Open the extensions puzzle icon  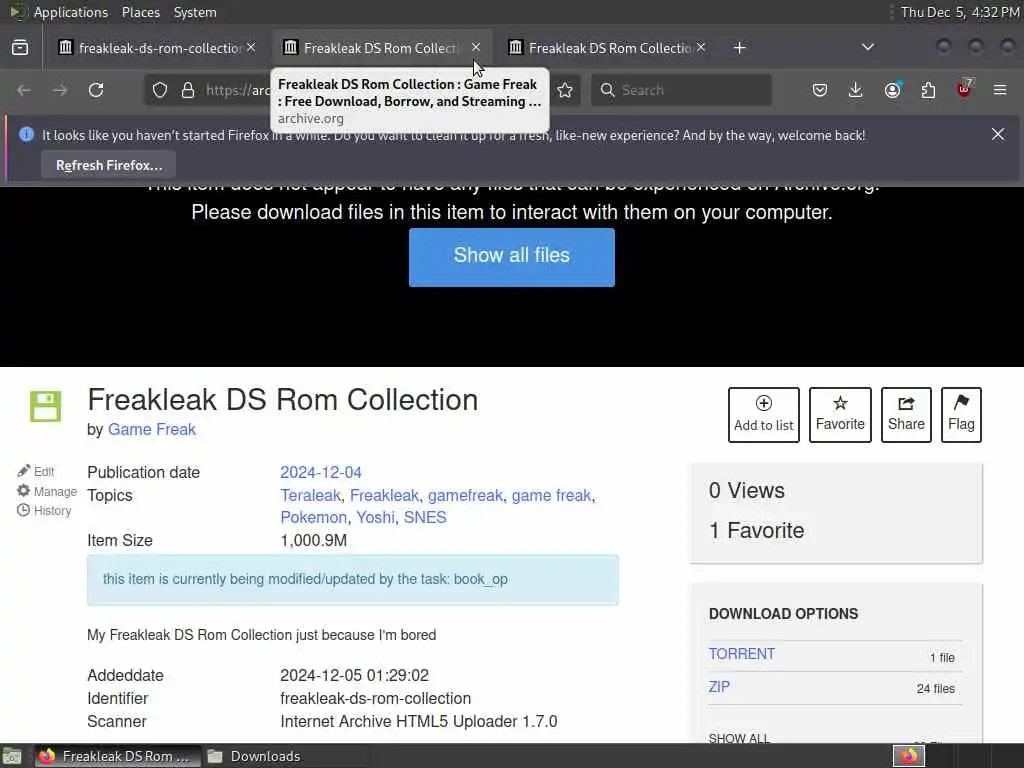tap(928, 90)
